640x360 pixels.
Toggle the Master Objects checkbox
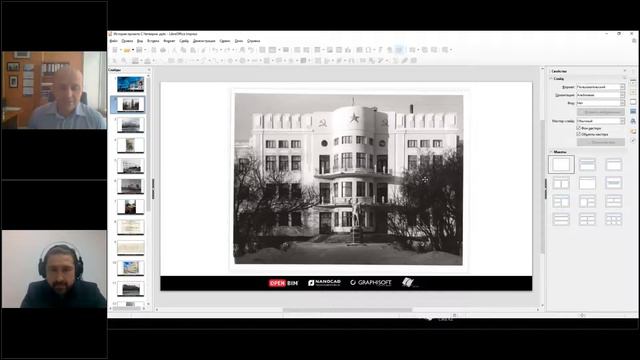click(x=578, y=134)
